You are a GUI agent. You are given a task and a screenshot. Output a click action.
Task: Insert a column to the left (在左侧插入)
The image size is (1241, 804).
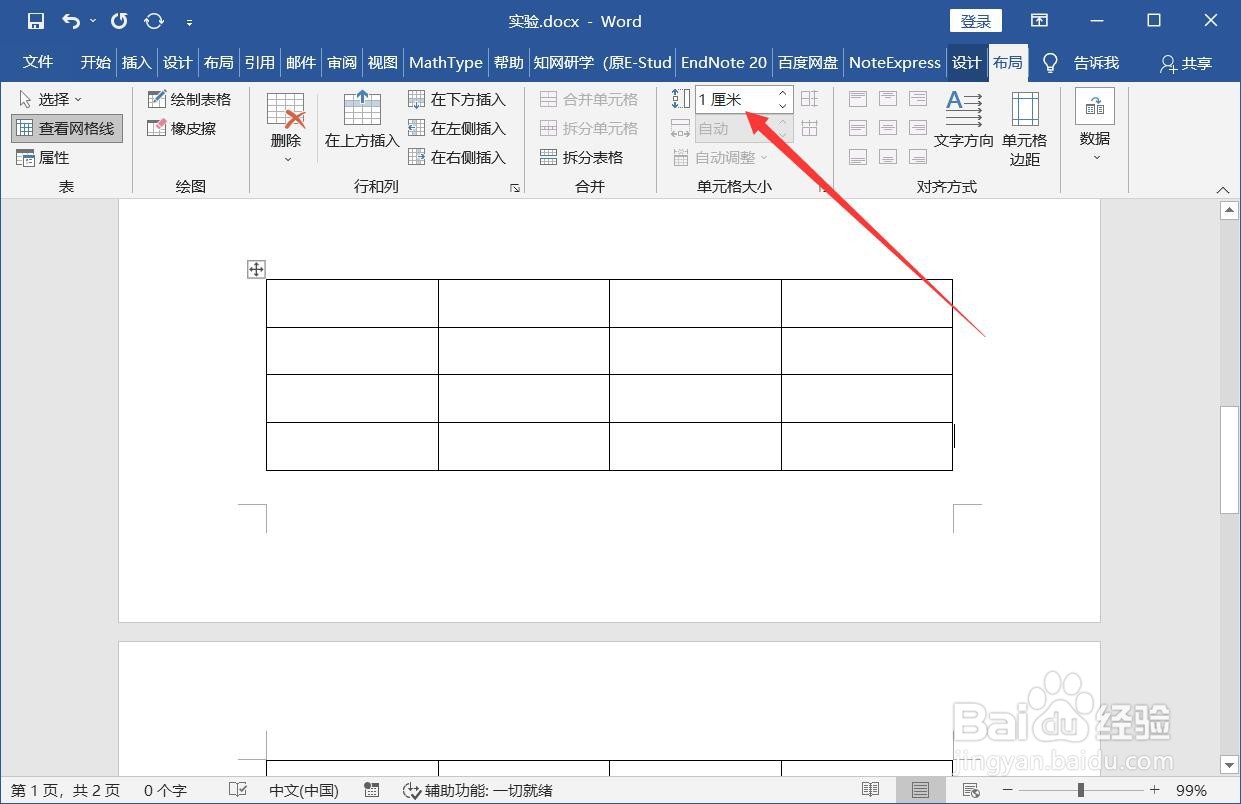tap(462, 128)
